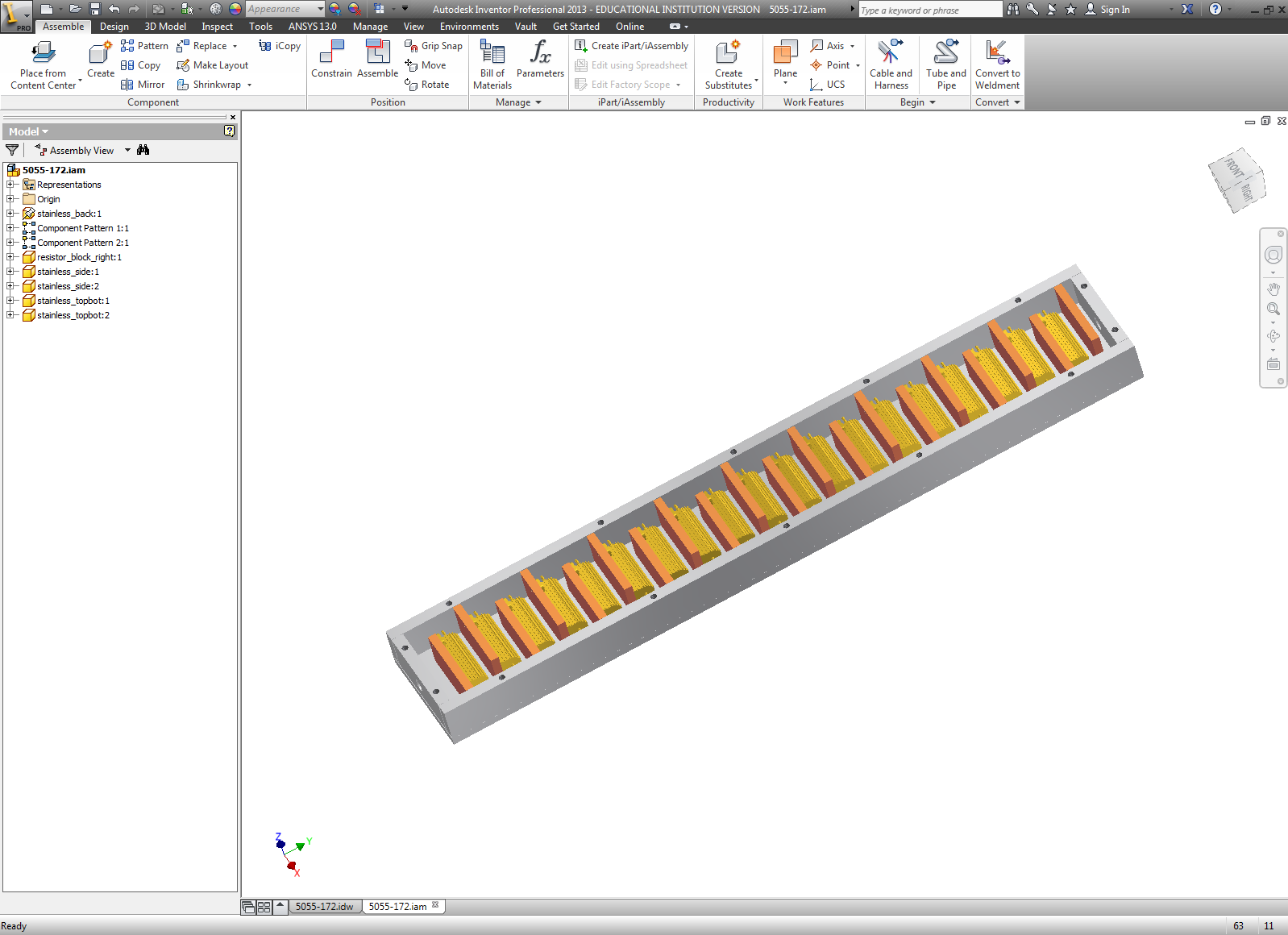This screenshot has height=935, width=1288.
Task: Click the Create Substitutes icon
Action: [728, 52]
